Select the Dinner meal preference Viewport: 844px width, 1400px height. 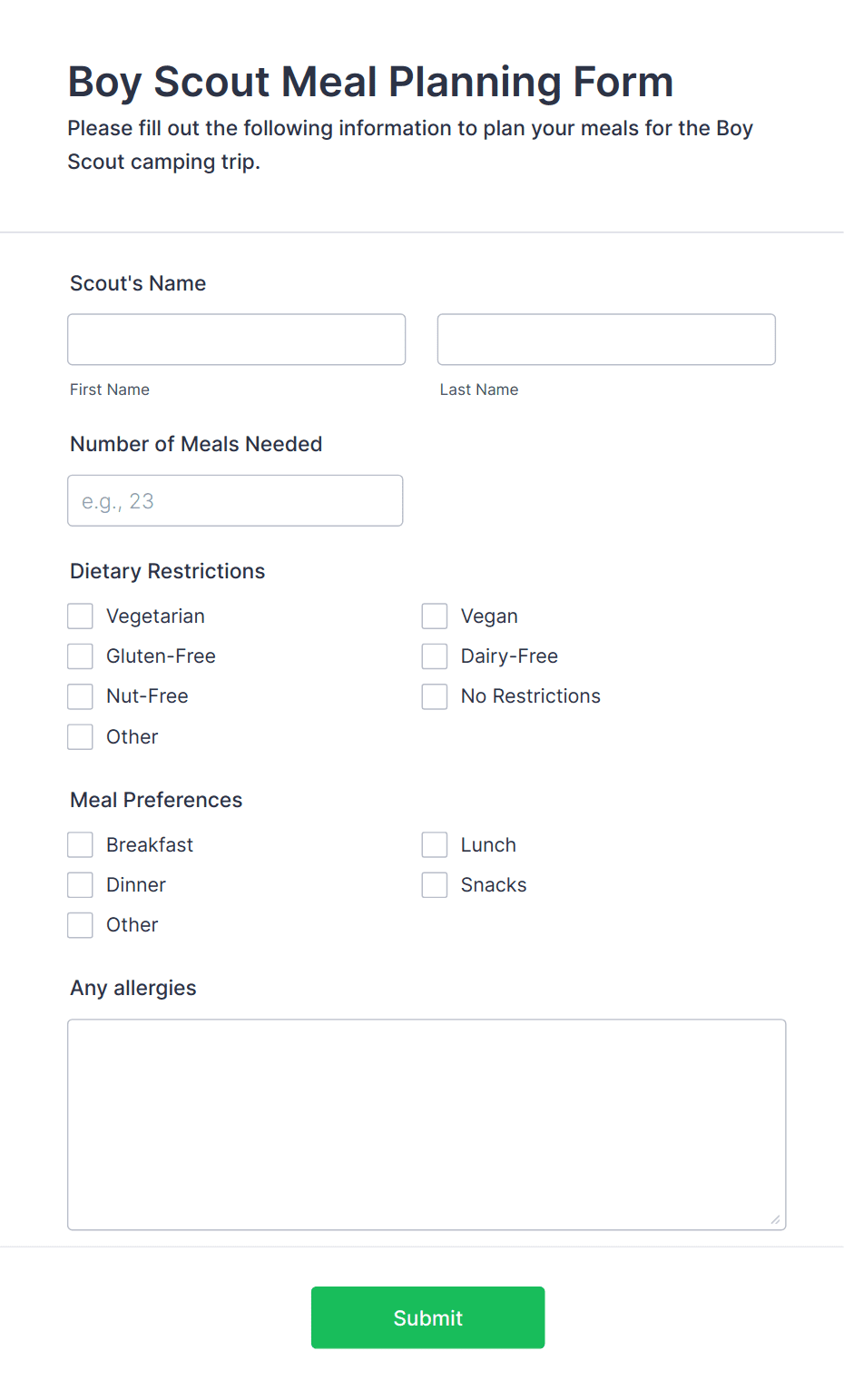[x=80, y=884]
